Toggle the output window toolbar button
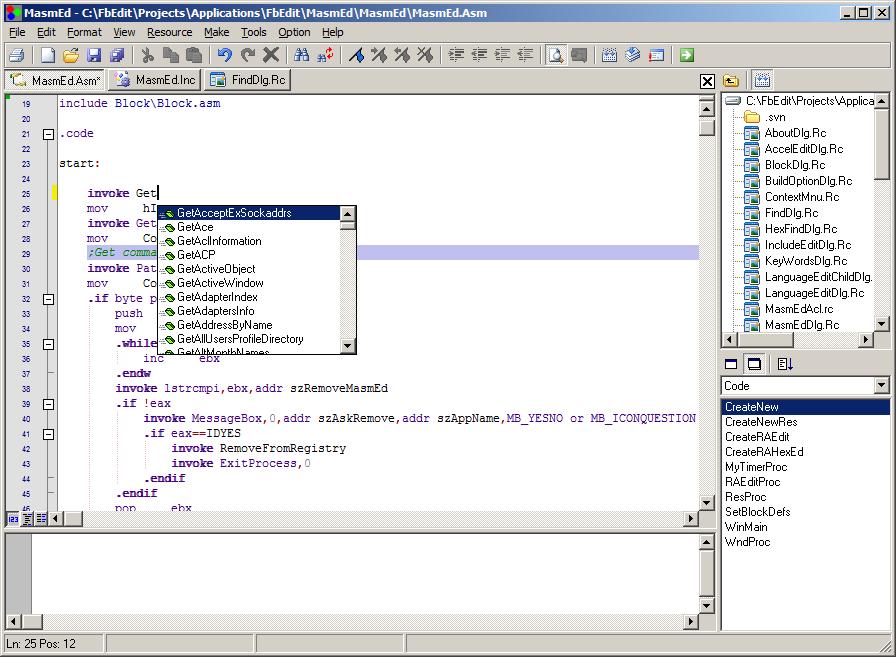896x657 pixels. (x=579, y=55)
